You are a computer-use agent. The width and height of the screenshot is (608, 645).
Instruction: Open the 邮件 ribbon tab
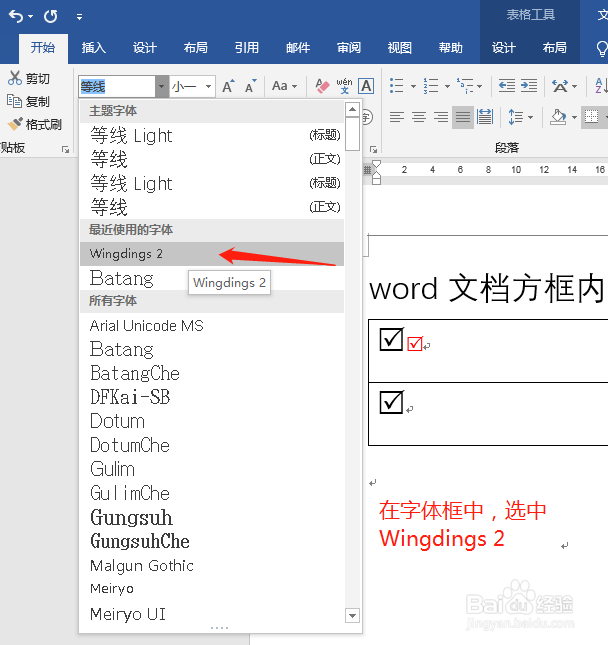point(298,48)
